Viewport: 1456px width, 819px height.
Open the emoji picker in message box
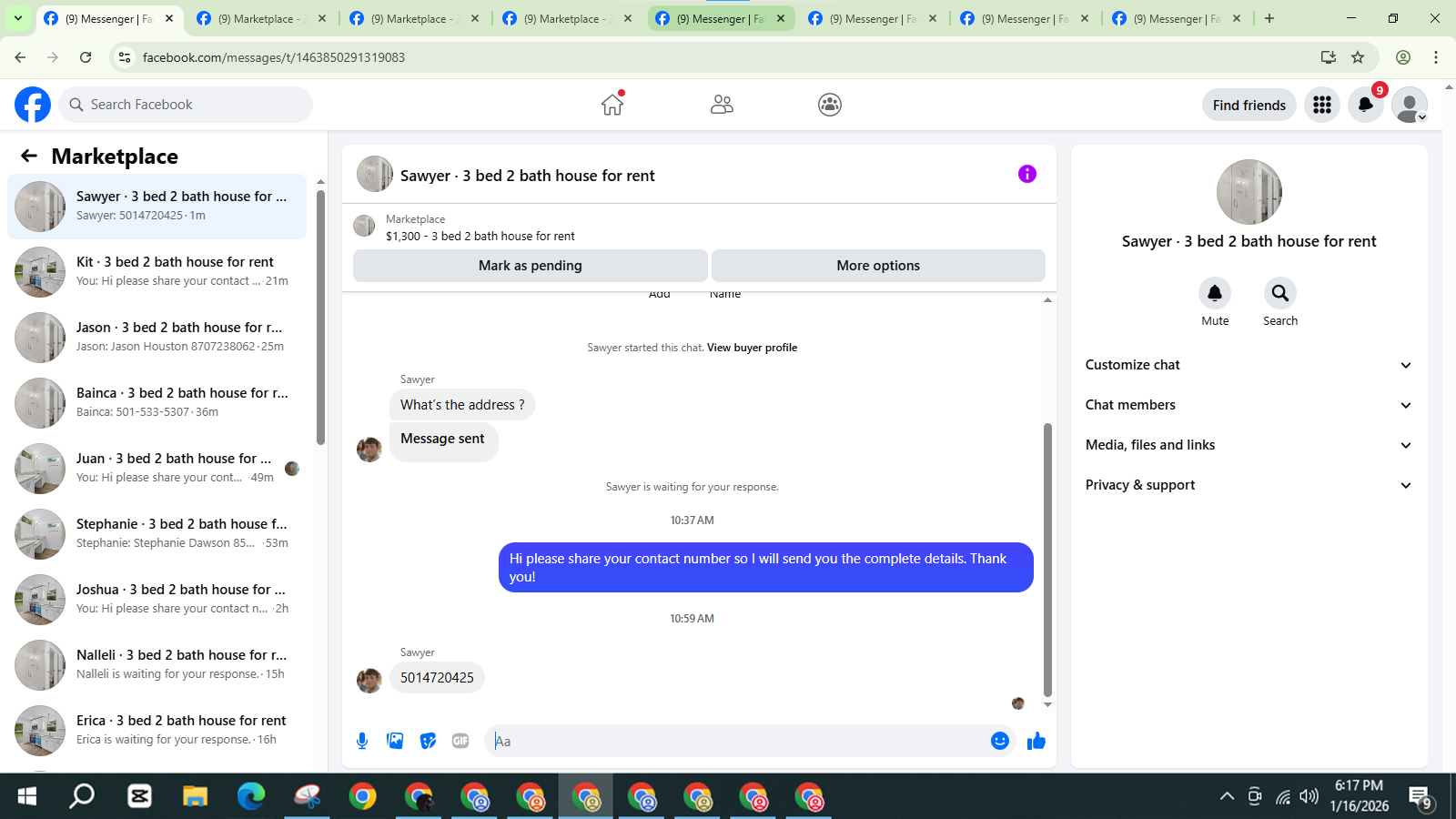click(x=1000, y=741)
